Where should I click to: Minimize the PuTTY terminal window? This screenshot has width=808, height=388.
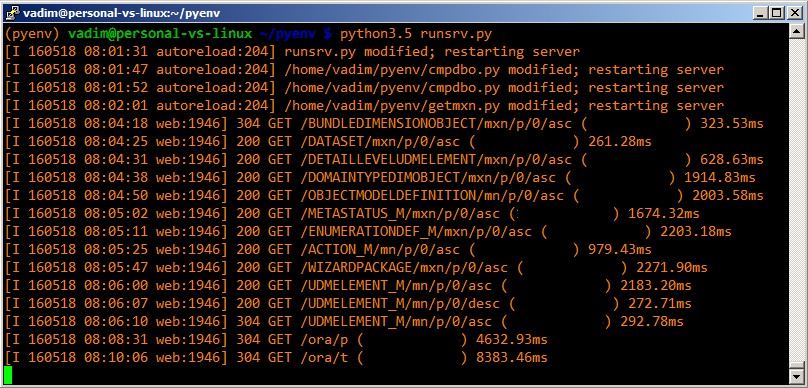coord(761,13)
